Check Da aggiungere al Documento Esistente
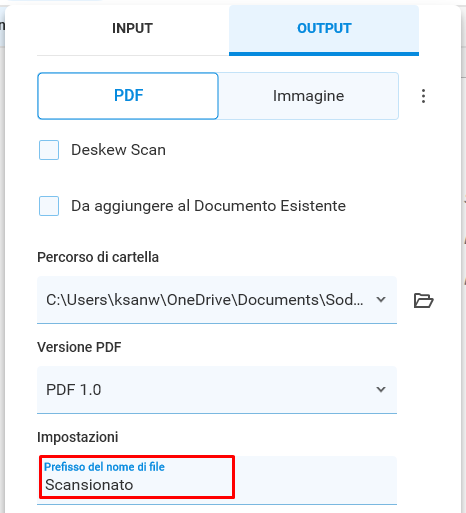466x513 pixels. tap(49, 206)
